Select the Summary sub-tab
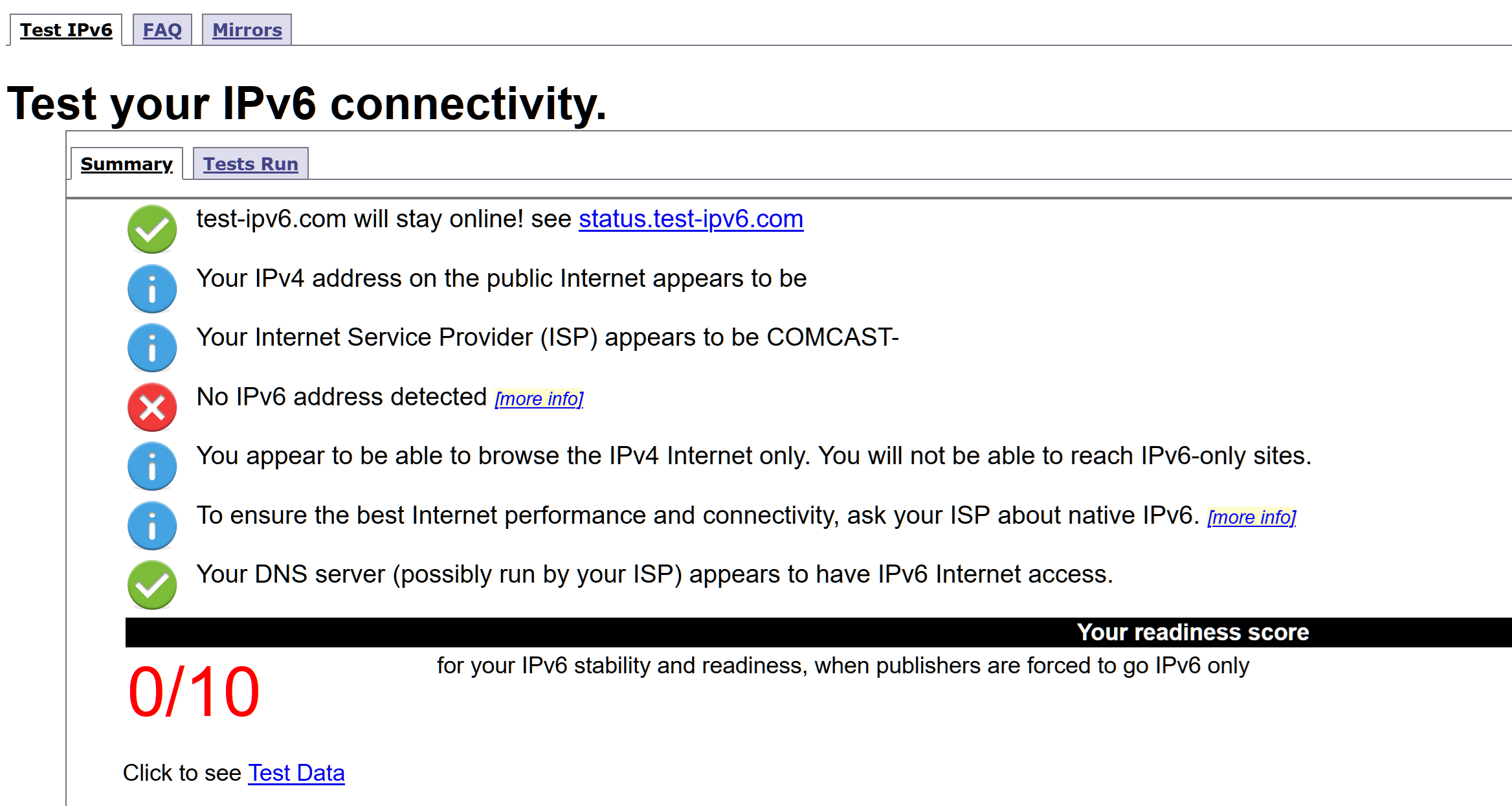Viewport: 1512px width, 806px height. (127, 164)
